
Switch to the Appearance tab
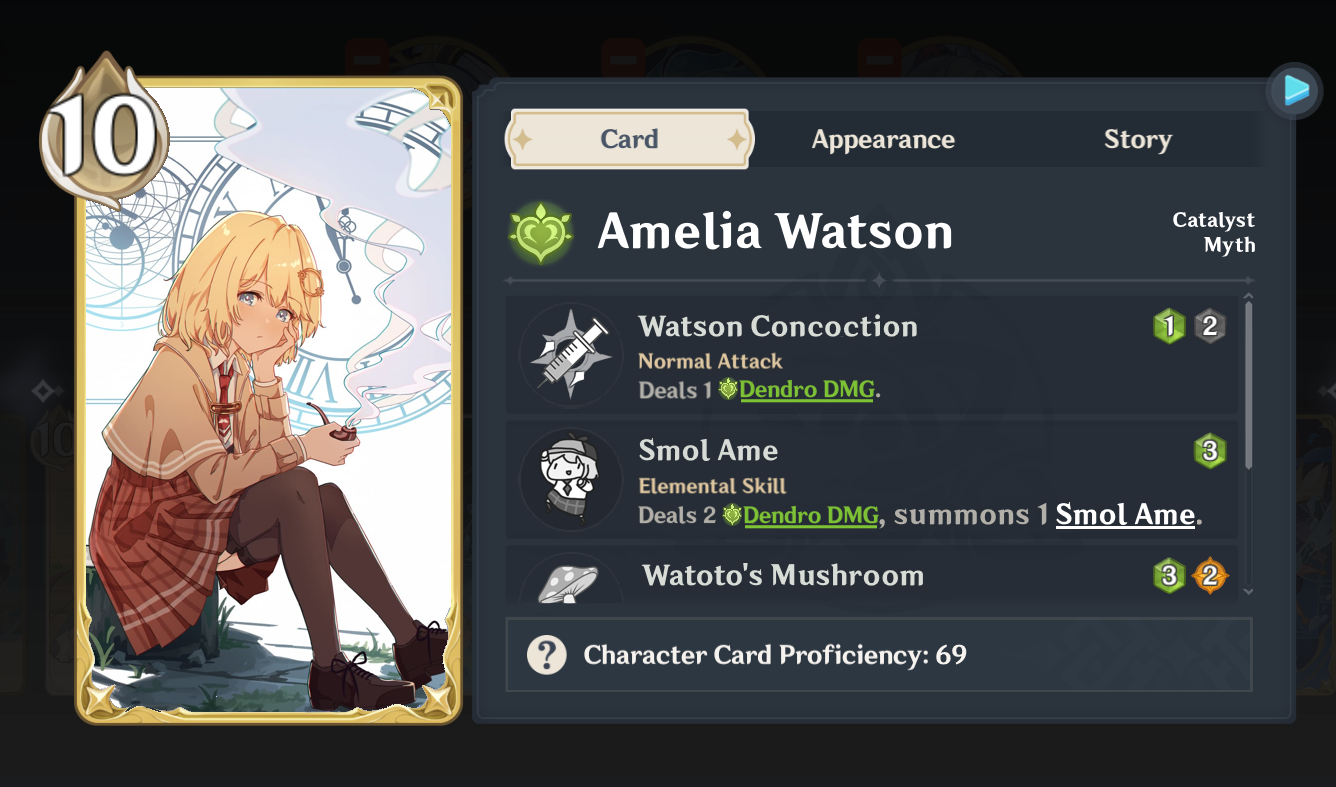(x=883, y=139)
